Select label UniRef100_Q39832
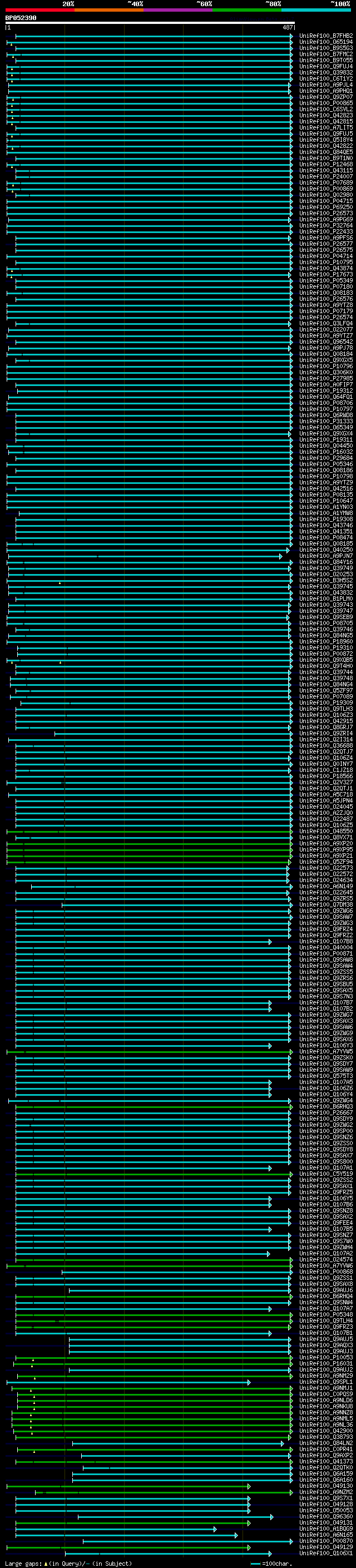 click(x=326, y=72)
